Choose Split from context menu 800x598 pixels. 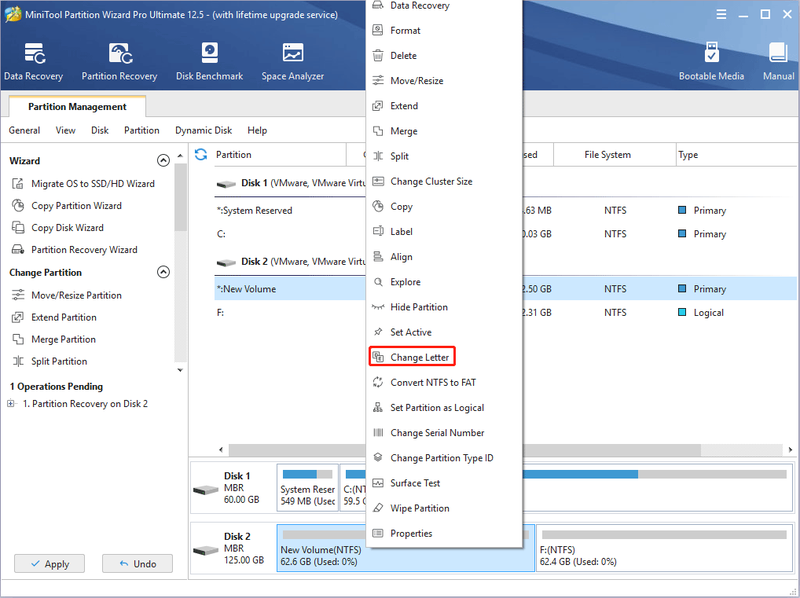[x=444, y=156]
